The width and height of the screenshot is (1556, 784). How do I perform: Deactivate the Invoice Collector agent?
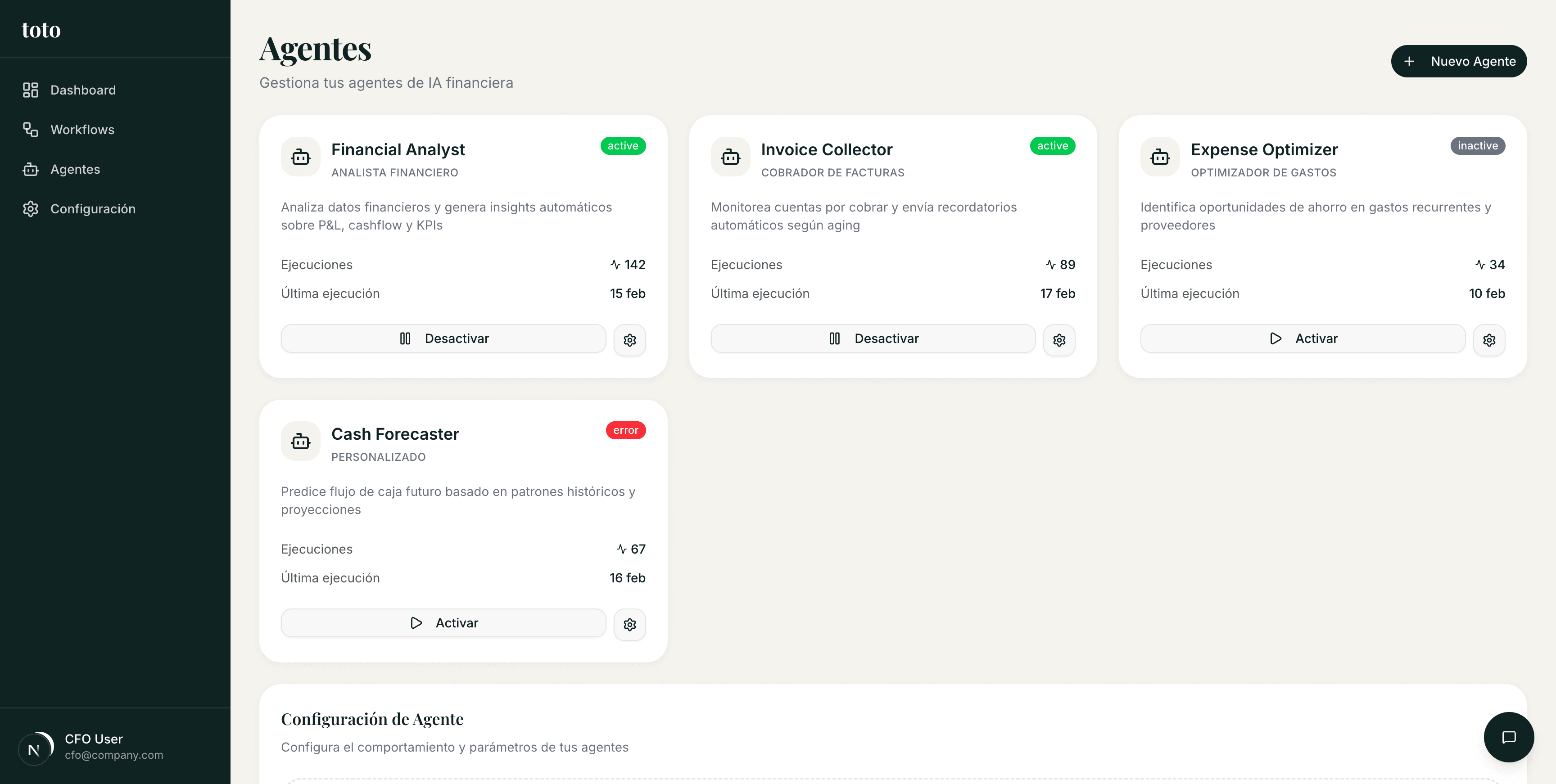tap(873, 338)
